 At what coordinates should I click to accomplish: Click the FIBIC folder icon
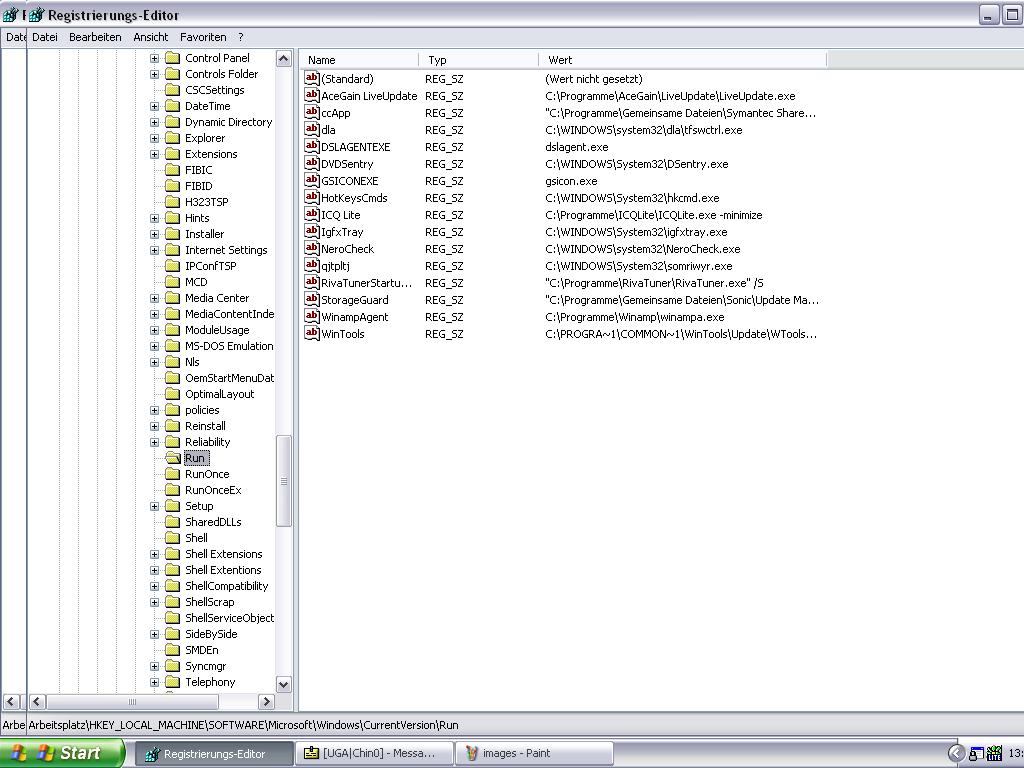[172, 170]
